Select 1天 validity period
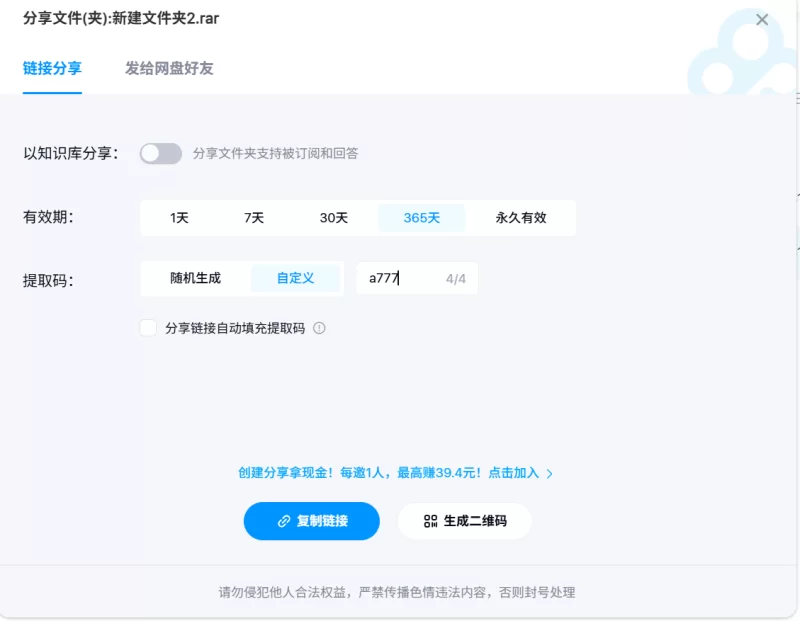 179,218
